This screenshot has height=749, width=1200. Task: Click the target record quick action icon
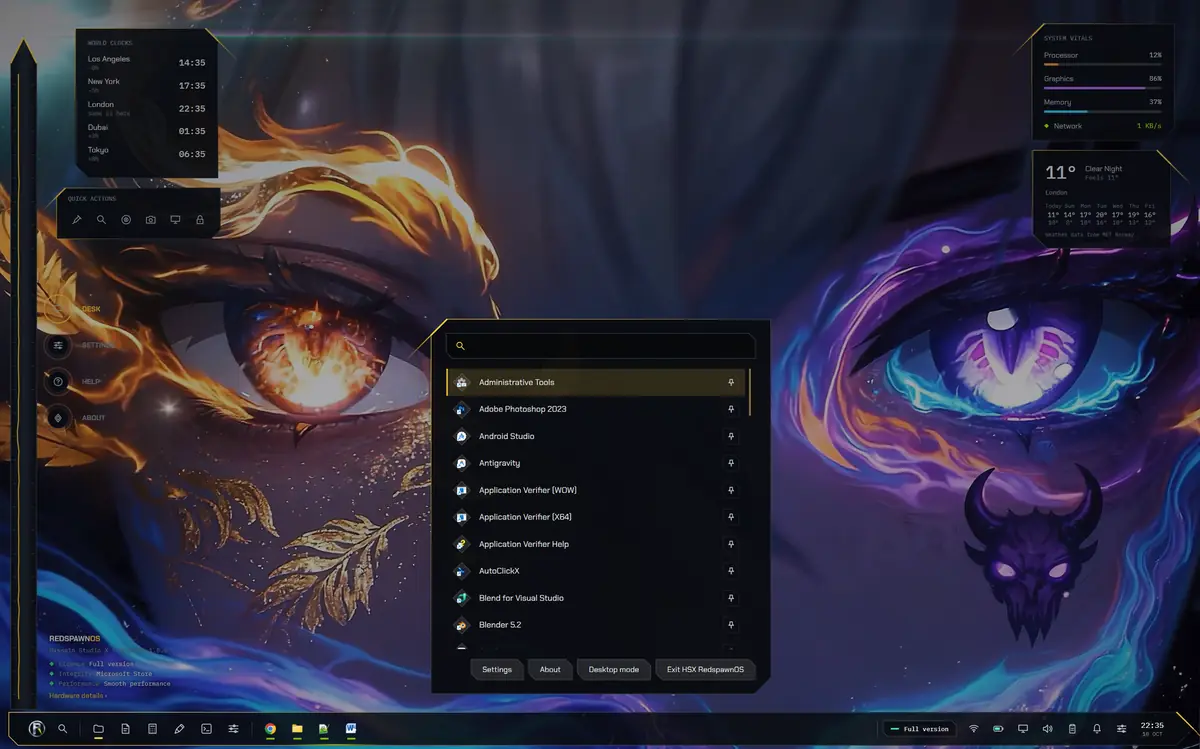click(126, 219)
